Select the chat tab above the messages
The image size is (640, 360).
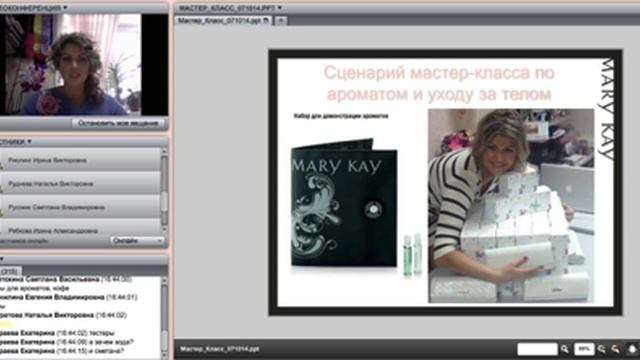pos(10,271)
